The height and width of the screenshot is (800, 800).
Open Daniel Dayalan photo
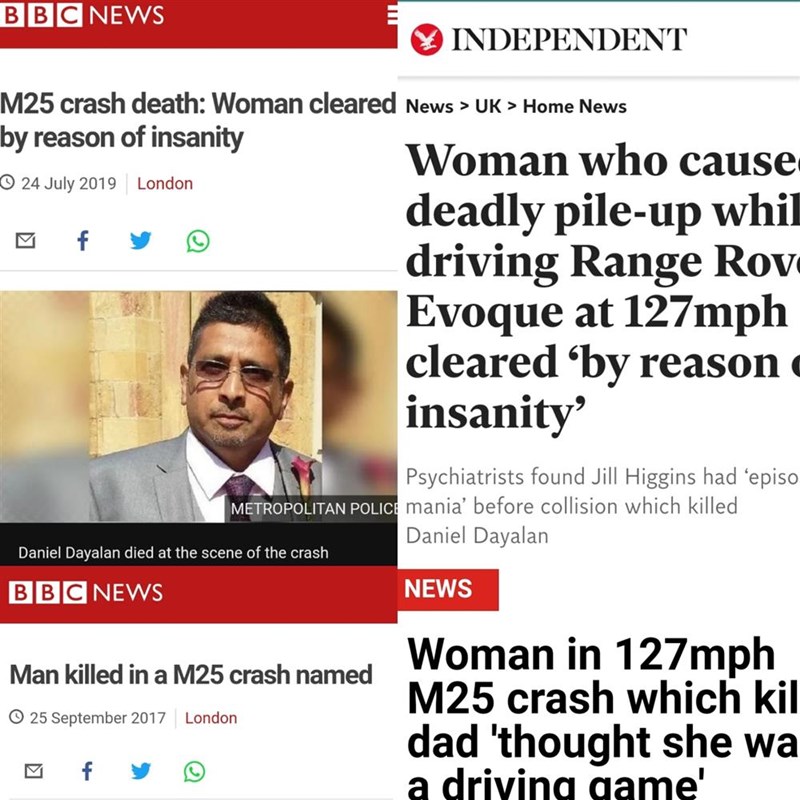198,407
